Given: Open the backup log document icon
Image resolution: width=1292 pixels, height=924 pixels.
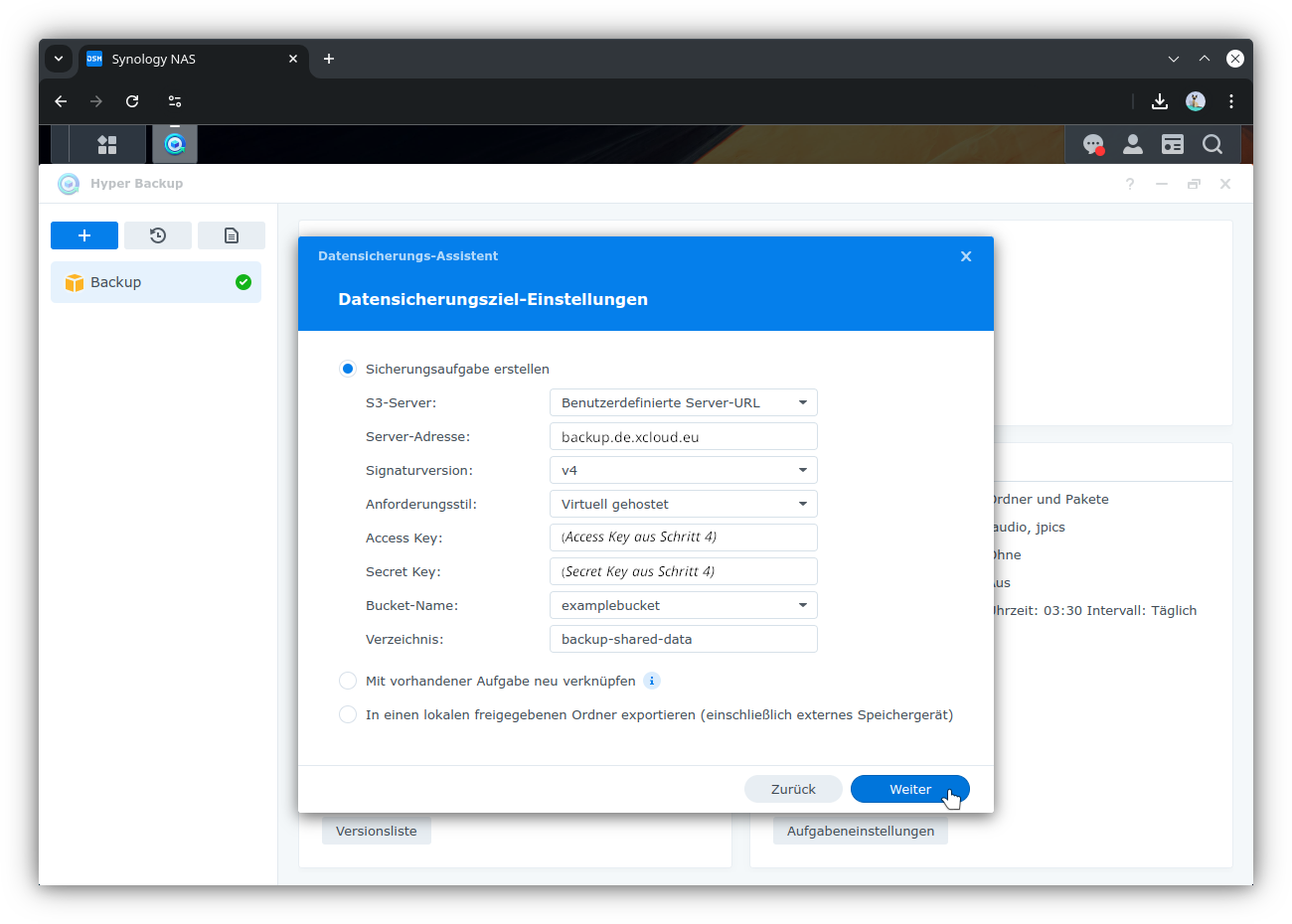Looking at the screenshot, I should pos(232,235).
